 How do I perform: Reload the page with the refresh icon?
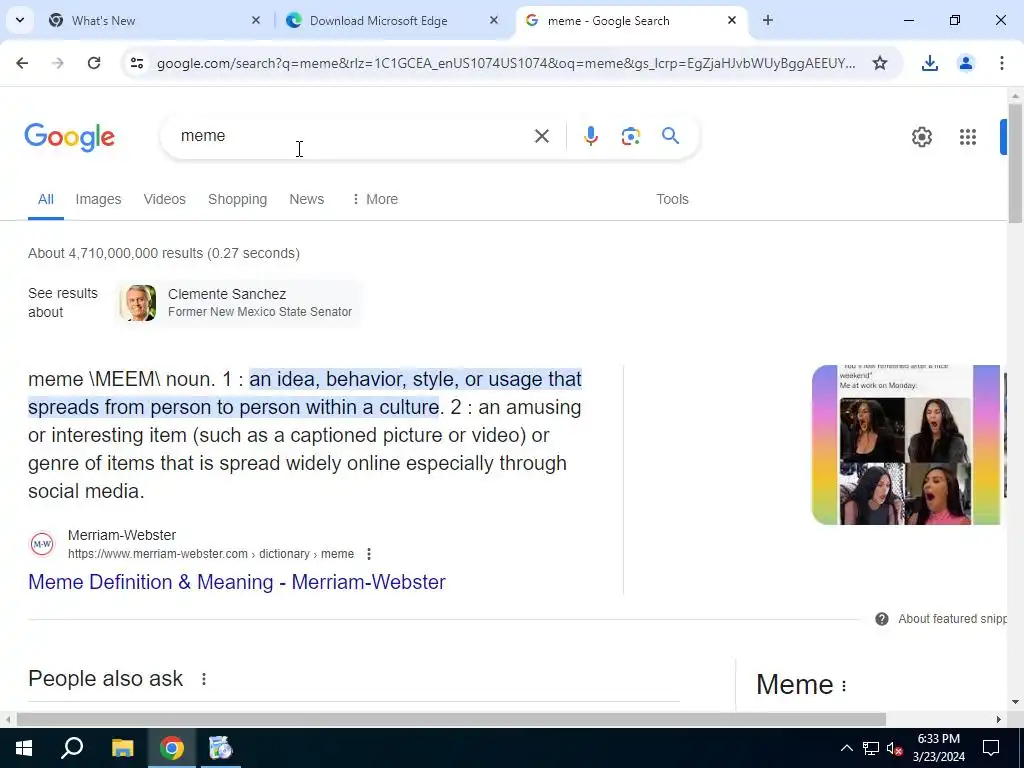[94, 63]
